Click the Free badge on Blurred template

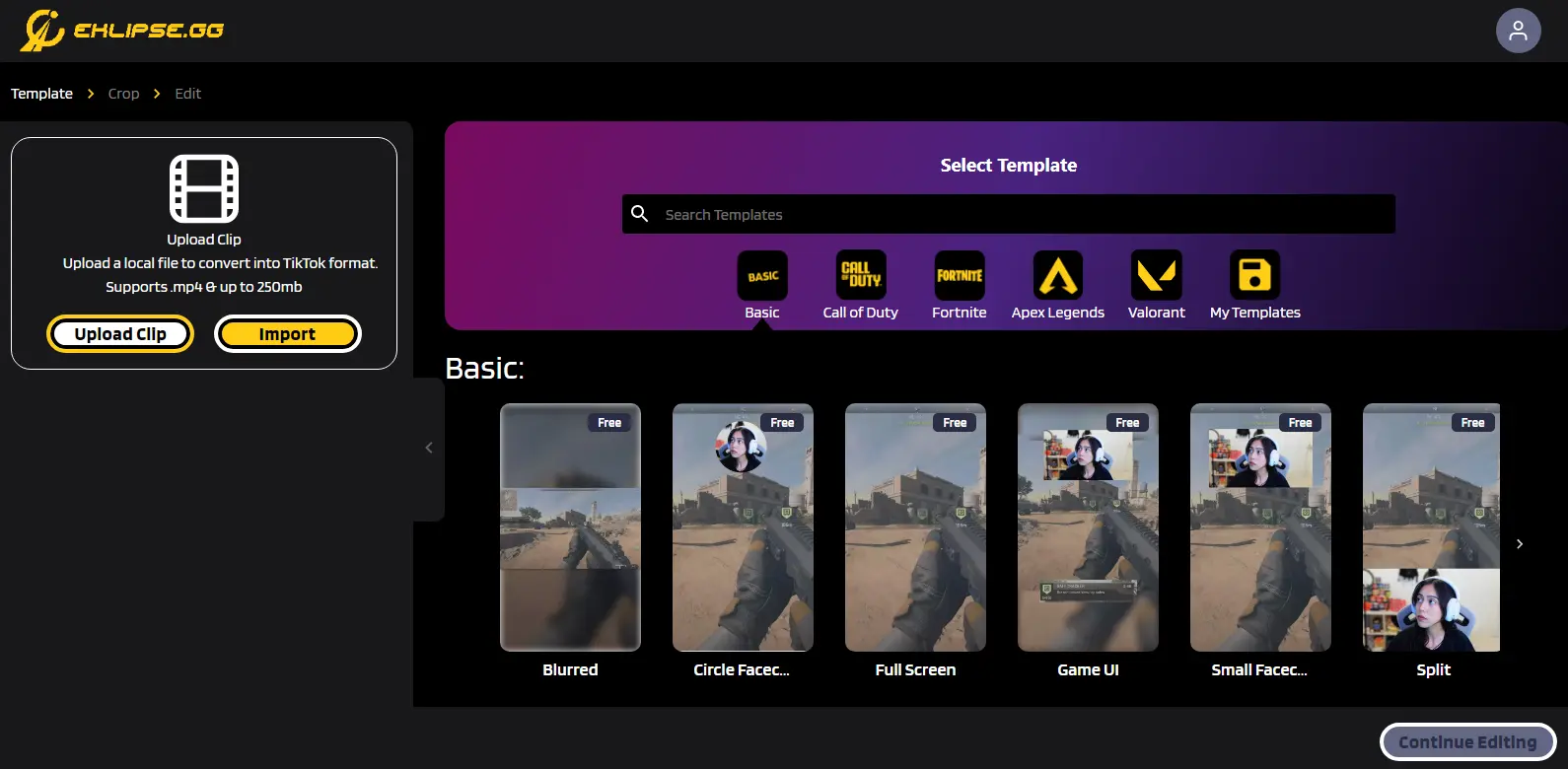tap(609, 422)
